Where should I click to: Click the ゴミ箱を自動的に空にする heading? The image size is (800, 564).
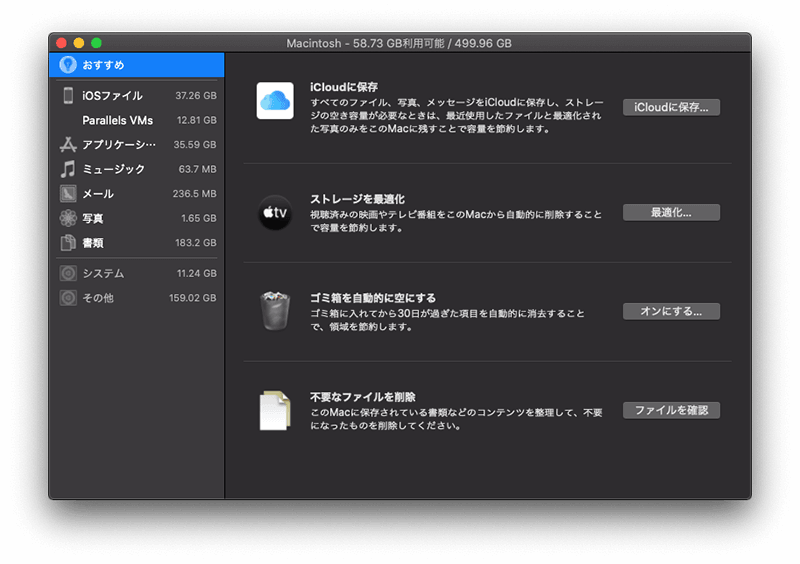[x=373, y=298]
